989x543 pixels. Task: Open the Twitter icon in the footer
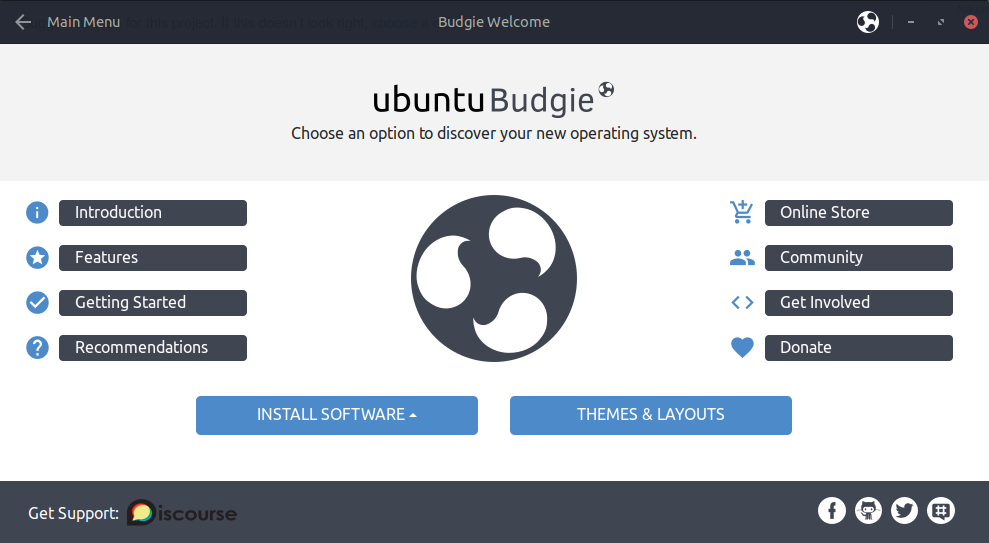pyautogui.click(x=904, y=511)
